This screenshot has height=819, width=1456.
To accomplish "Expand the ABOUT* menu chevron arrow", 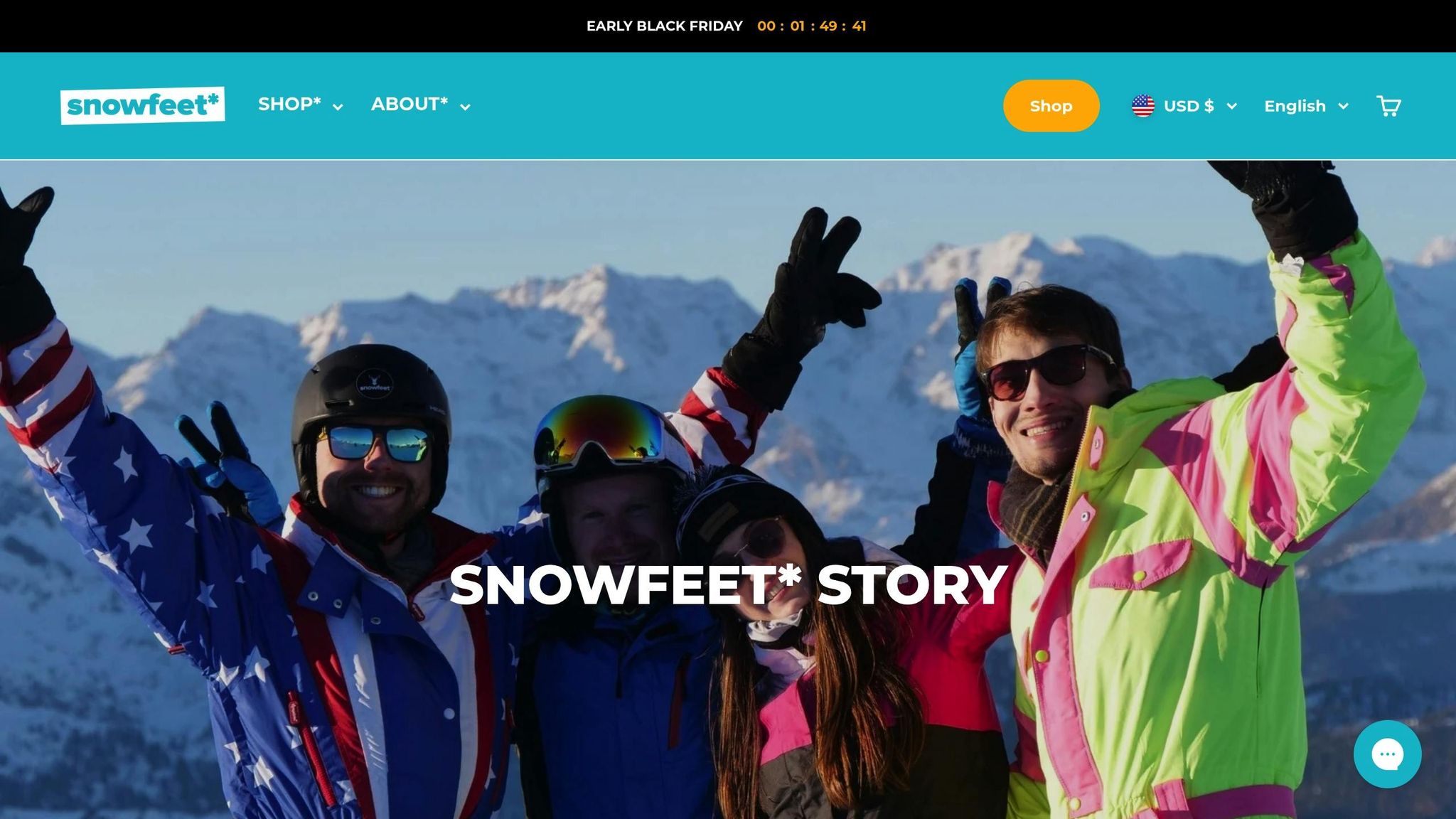I will 466,107.
